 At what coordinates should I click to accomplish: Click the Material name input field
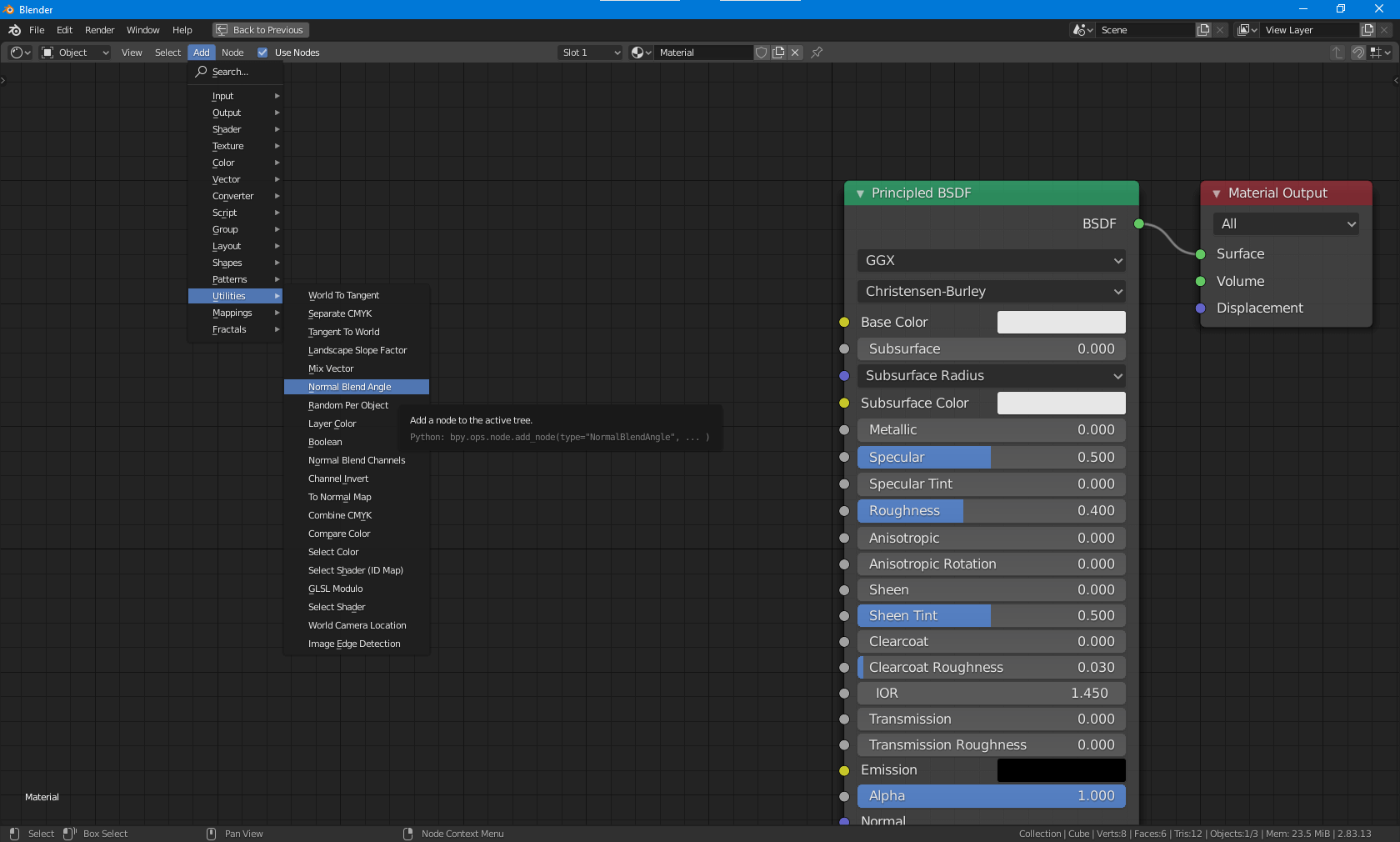[x=702, y=53]
